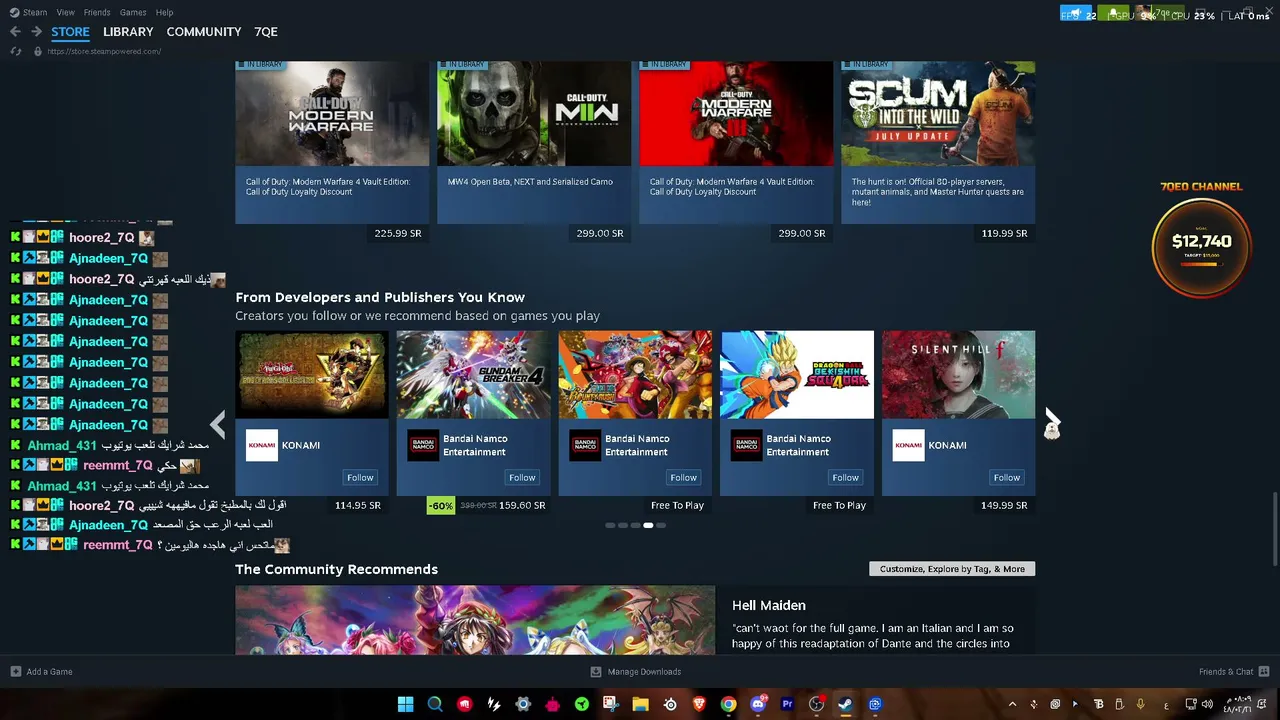
Task: Follow Bandai Namco on the Dragon Ball card
Action: pos(845,478)
